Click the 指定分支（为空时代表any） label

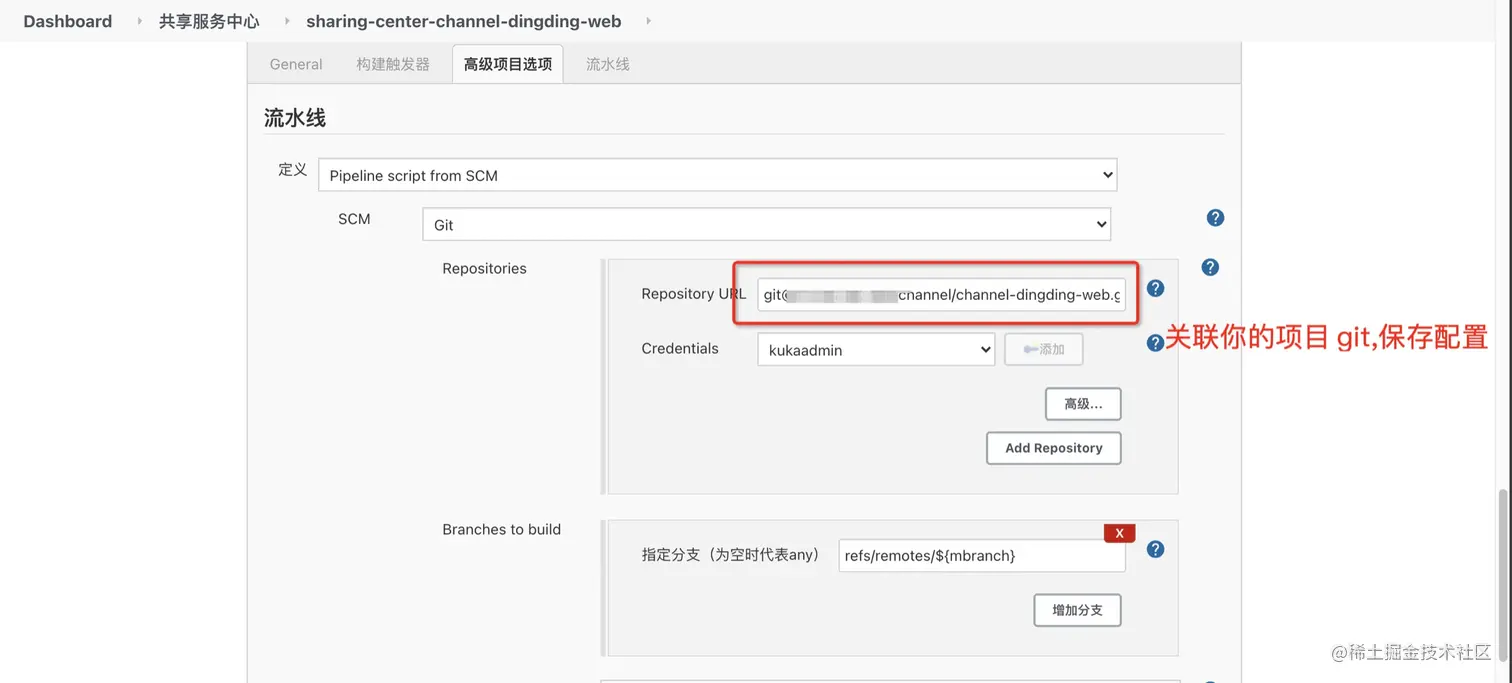coord(730,554)
